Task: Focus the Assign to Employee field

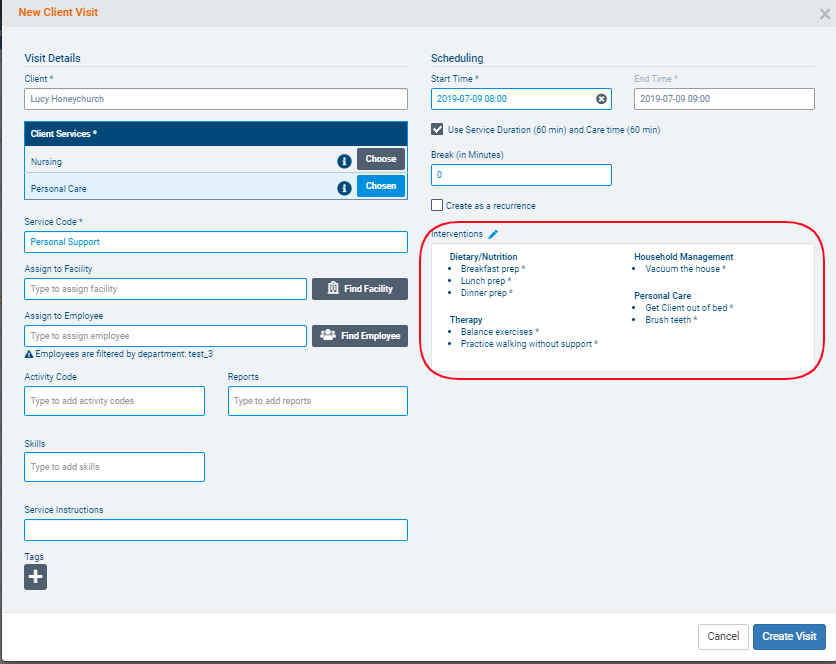Action: click(165, 336)
